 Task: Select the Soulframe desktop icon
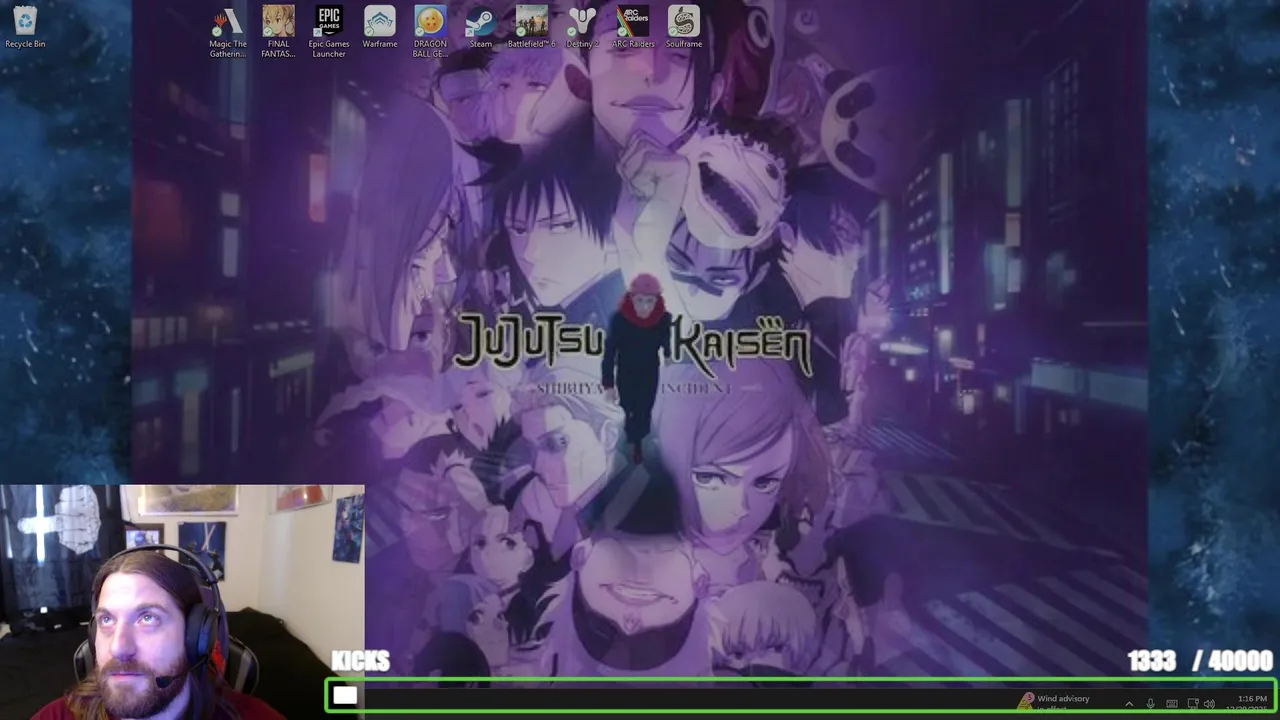click(684, 27)
